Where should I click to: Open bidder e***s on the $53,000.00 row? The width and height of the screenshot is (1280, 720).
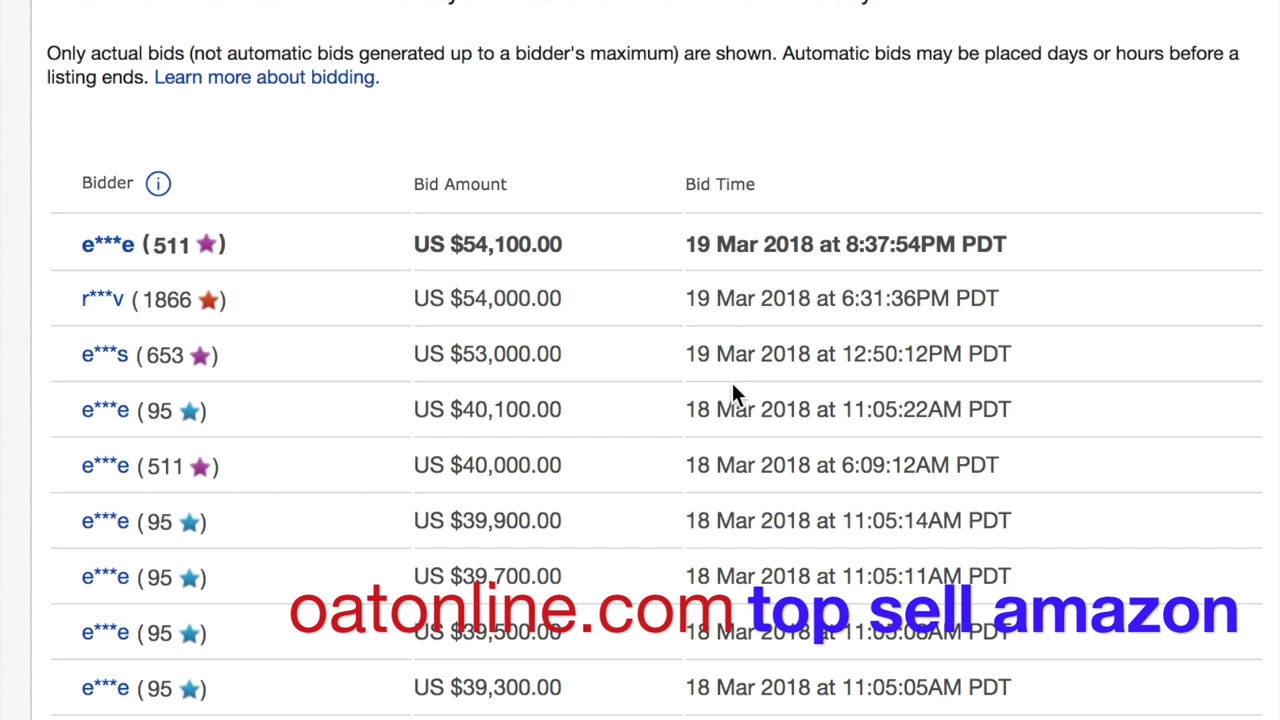click(104, 354)
